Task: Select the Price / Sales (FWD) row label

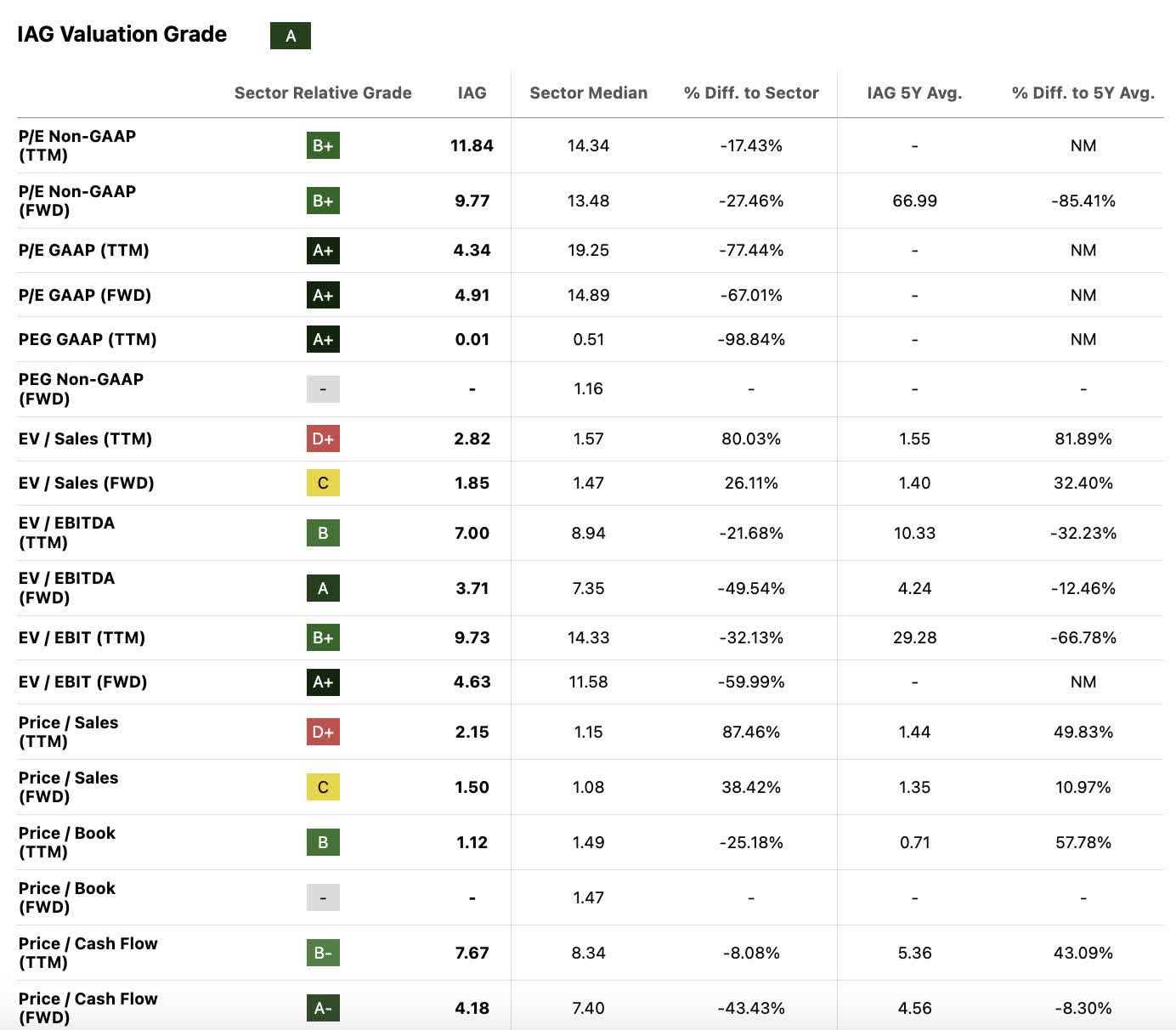Action: coord(68,787)
